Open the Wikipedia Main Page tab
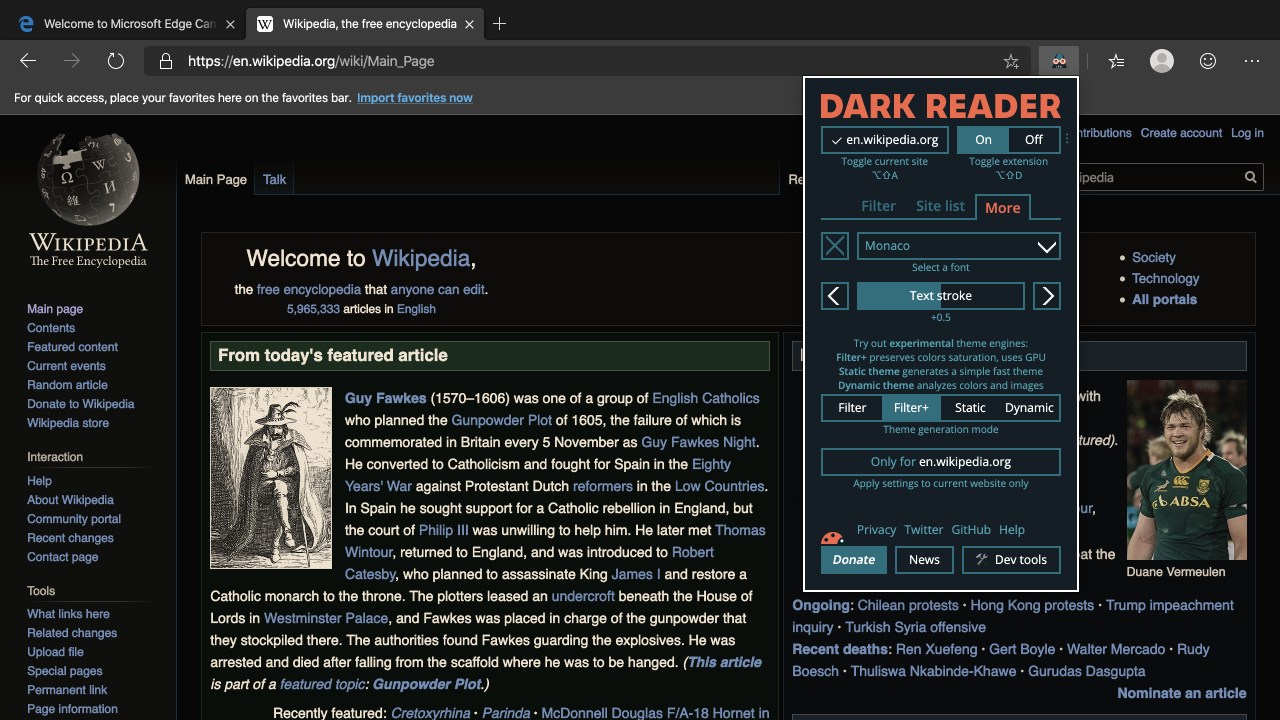Image resolution: width=1280 pixels, height=720 pixels. pyautogui.click(x=216, y=180)
